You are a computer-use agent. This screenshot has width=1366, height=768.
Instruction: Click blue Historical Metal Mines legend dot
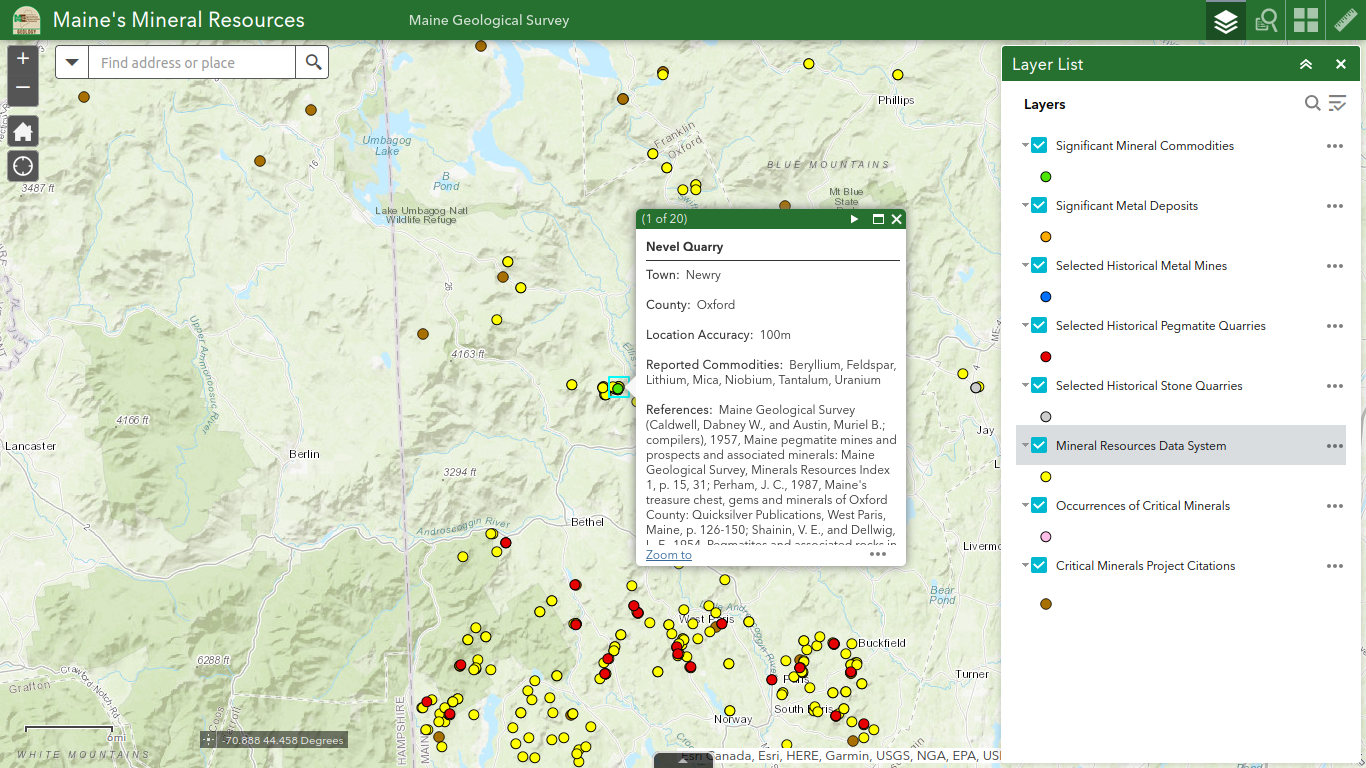(x=1046, y=297)
